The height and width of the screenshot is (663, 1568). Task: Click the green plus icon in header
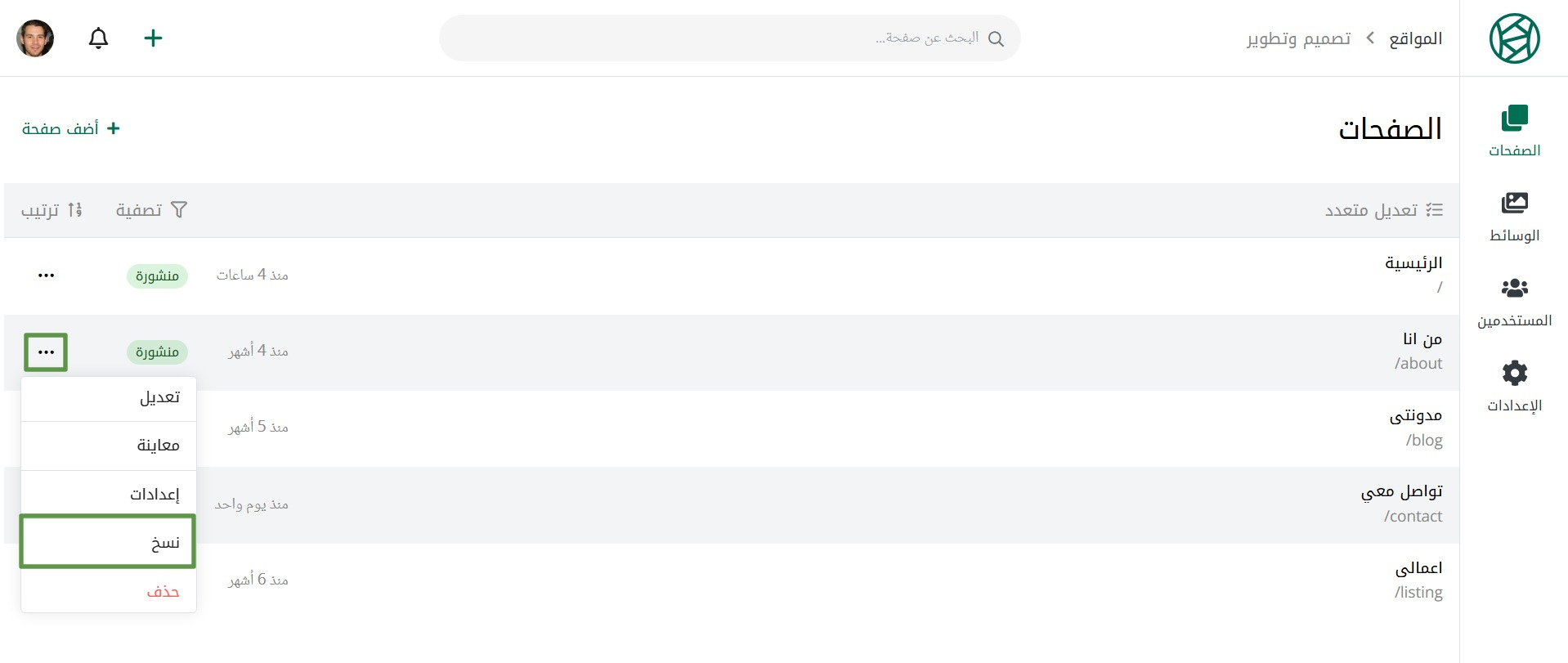click(153, 38)
